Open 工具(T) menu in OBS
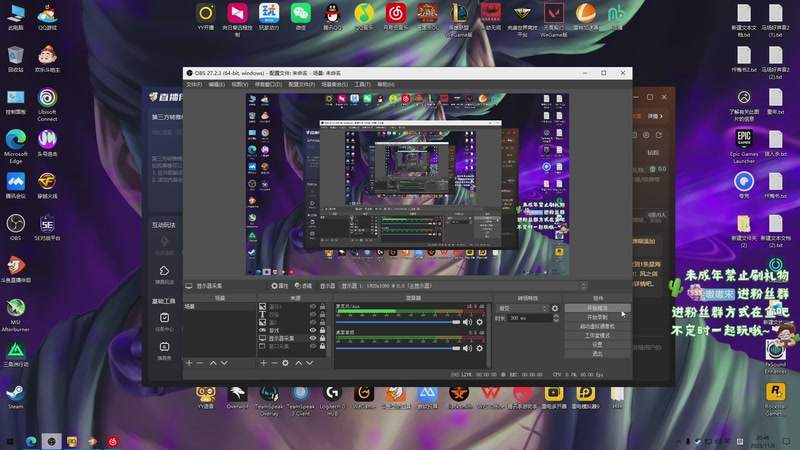 362,84
